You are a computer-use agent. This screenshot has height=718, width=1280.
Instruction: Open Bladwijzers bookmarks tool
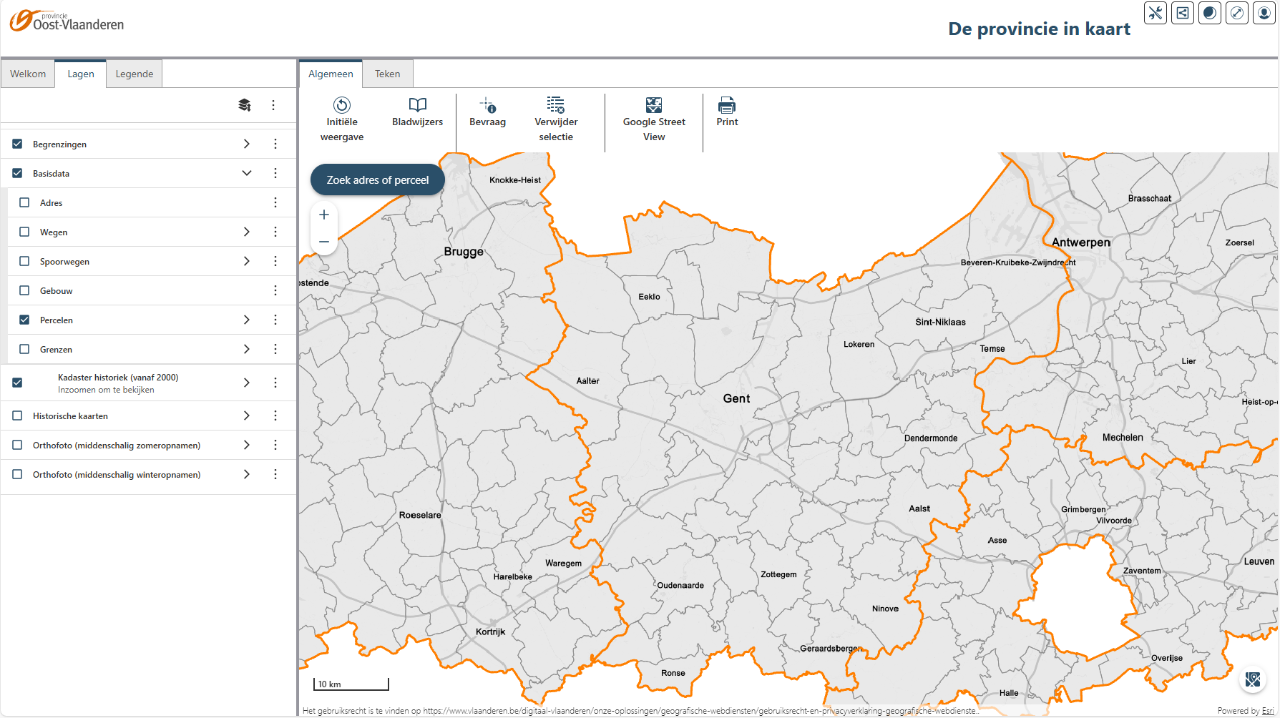[x=417, y=112]
